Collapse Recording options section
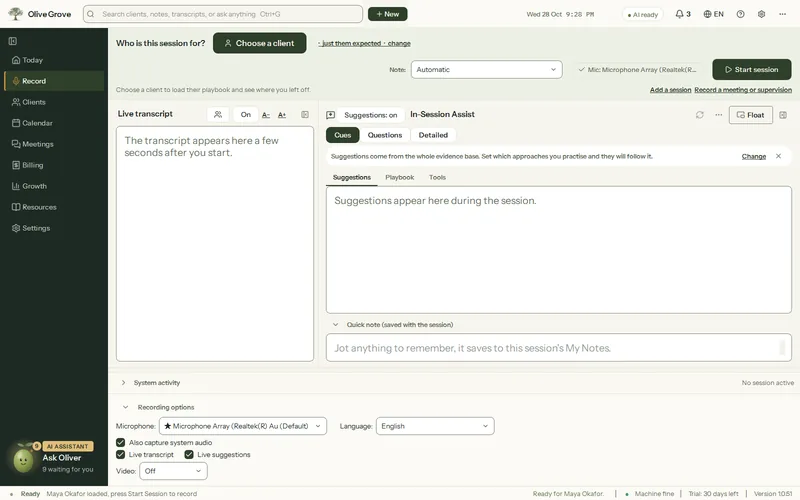This screenshot has height=500, width=800. click(x=126, y=407)
